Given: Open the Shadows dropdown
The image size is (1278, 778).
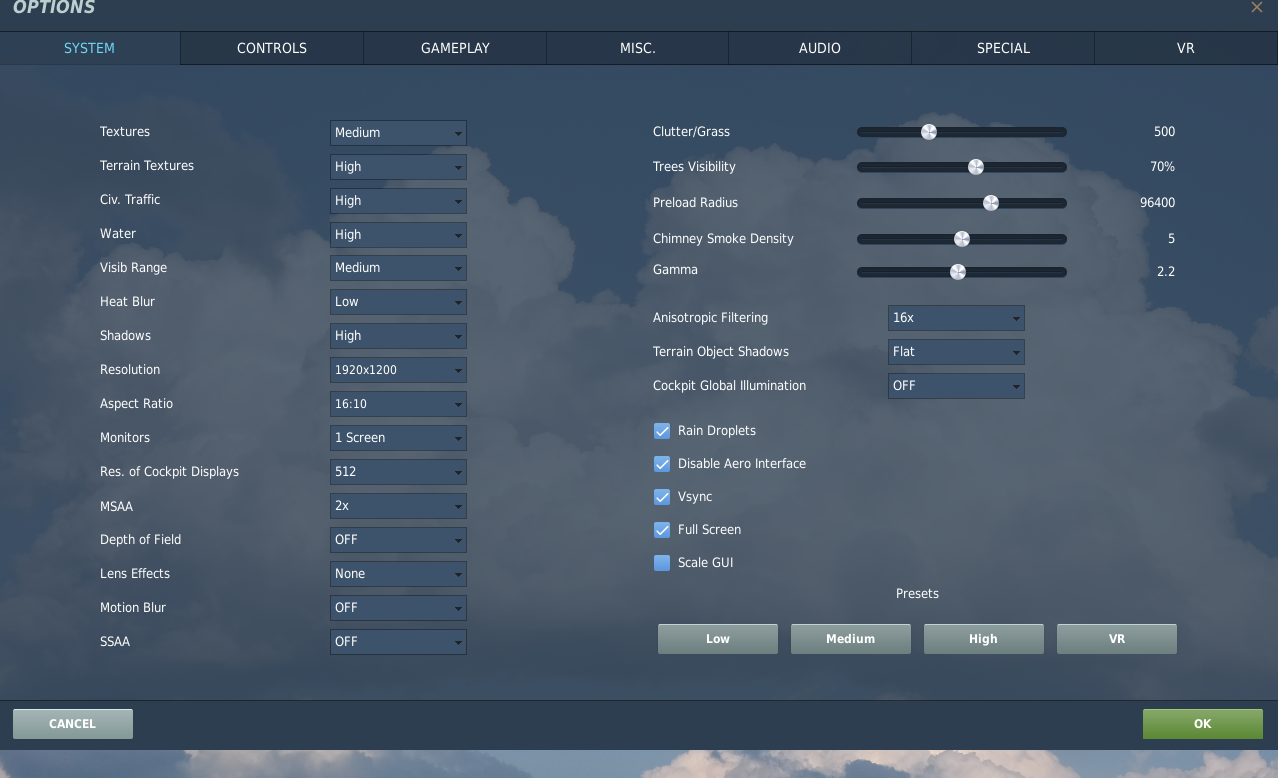Looking at the screenshot, I should coord(398,336).
